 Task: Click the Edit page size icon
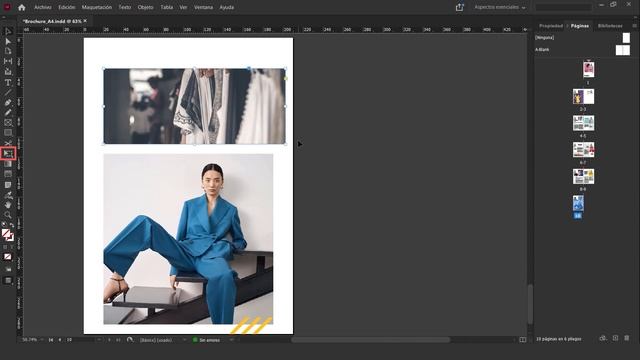pos(603,338)
